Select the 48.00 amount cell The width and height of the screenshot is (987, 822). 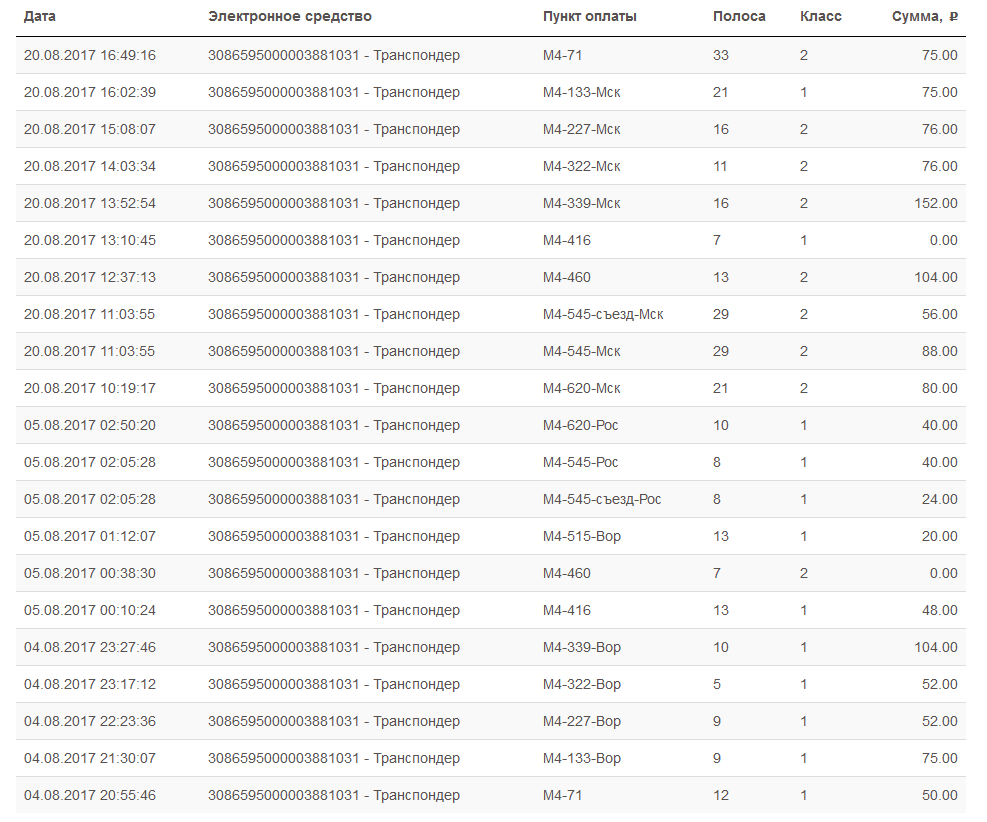click(x=940, y=610)
